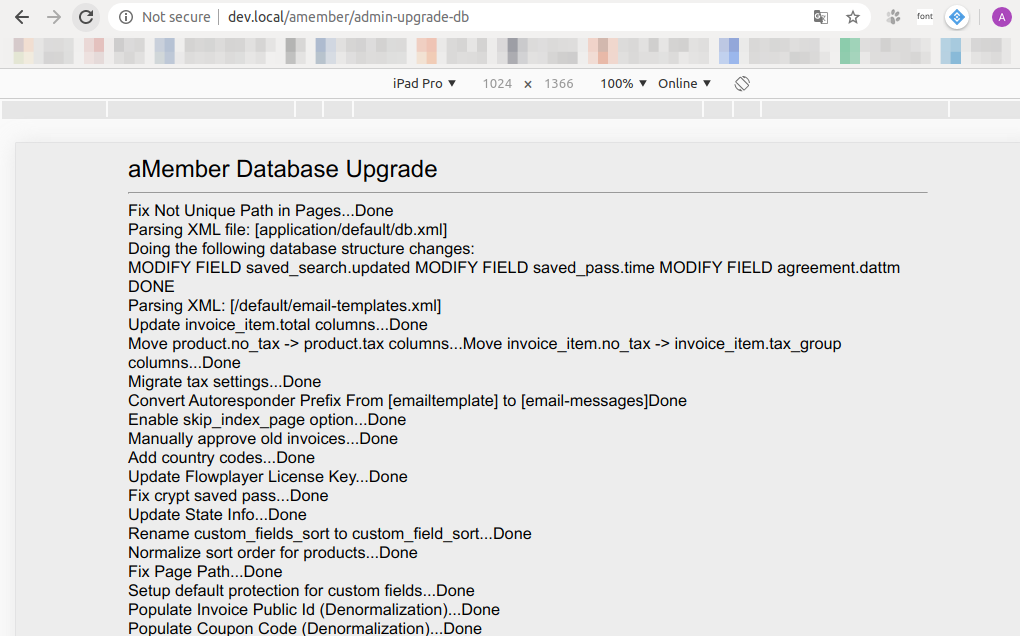Open the paw extension icon
Screen dimensions: 1020x636
893,17
